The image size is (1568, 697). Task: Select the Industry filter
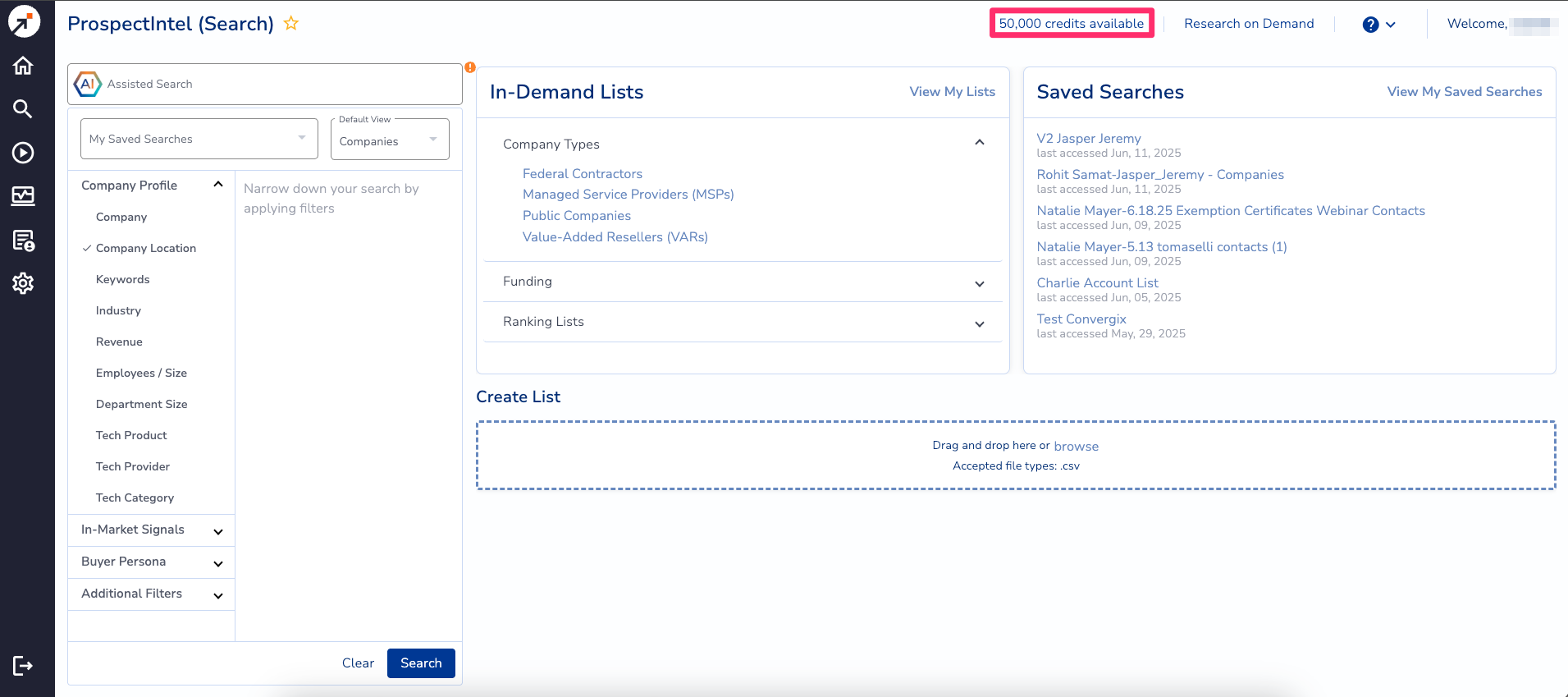click(x=118, y=310)
